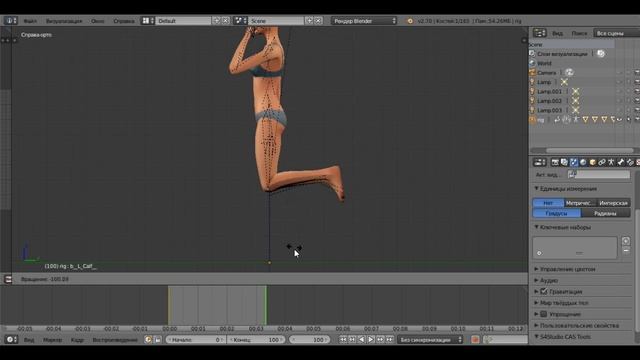Click the Конец end frame field
This screenshot has height=360, width=640.
(x=256, y=339)
